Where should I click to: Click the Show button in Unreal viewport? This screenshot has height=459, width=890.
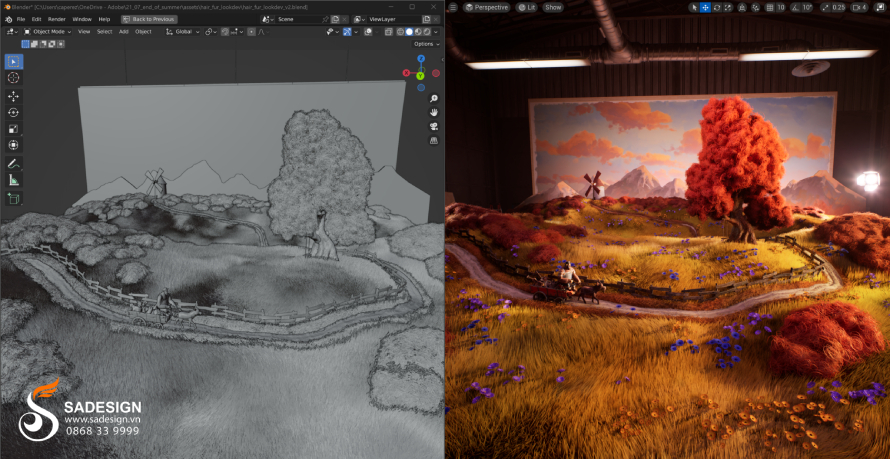(x=553, y=7)
